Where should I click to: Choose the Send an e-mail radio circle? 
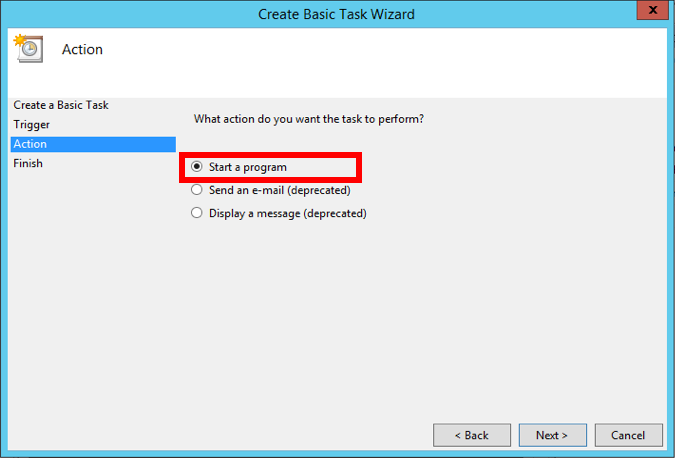pyautogui.click(x=197, y=190)
